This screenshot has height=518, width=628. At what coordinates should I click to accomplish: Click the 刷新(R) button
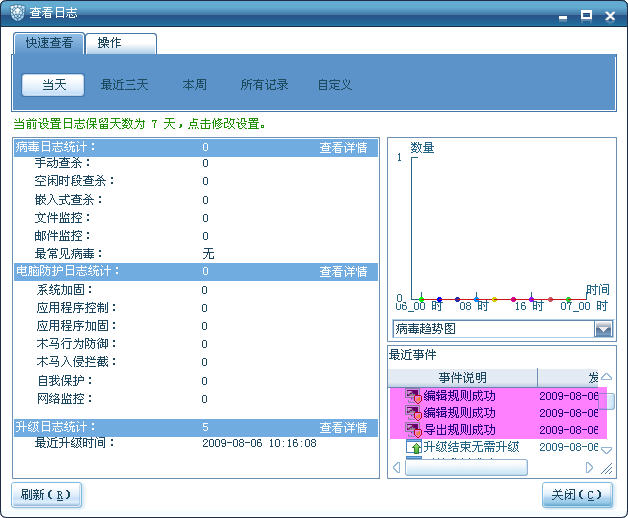click(46, 495)
